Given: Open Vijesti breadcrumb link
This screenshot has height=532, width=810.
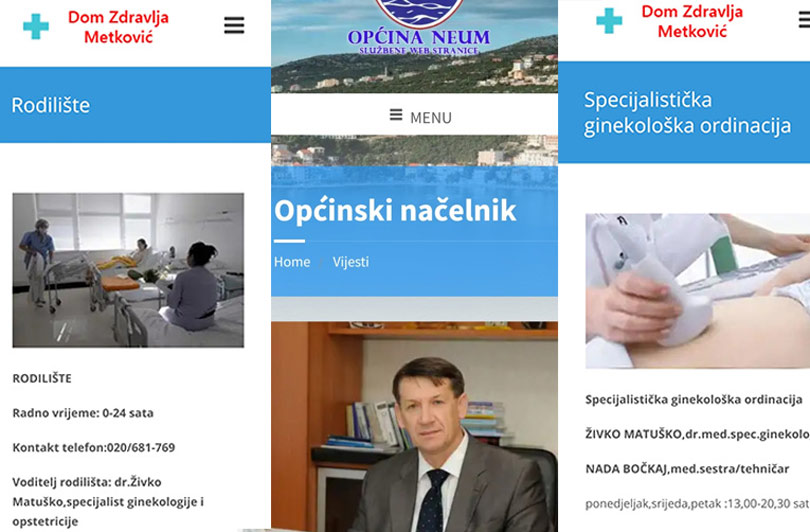Looking at the screenshot, I should [351, 262].
